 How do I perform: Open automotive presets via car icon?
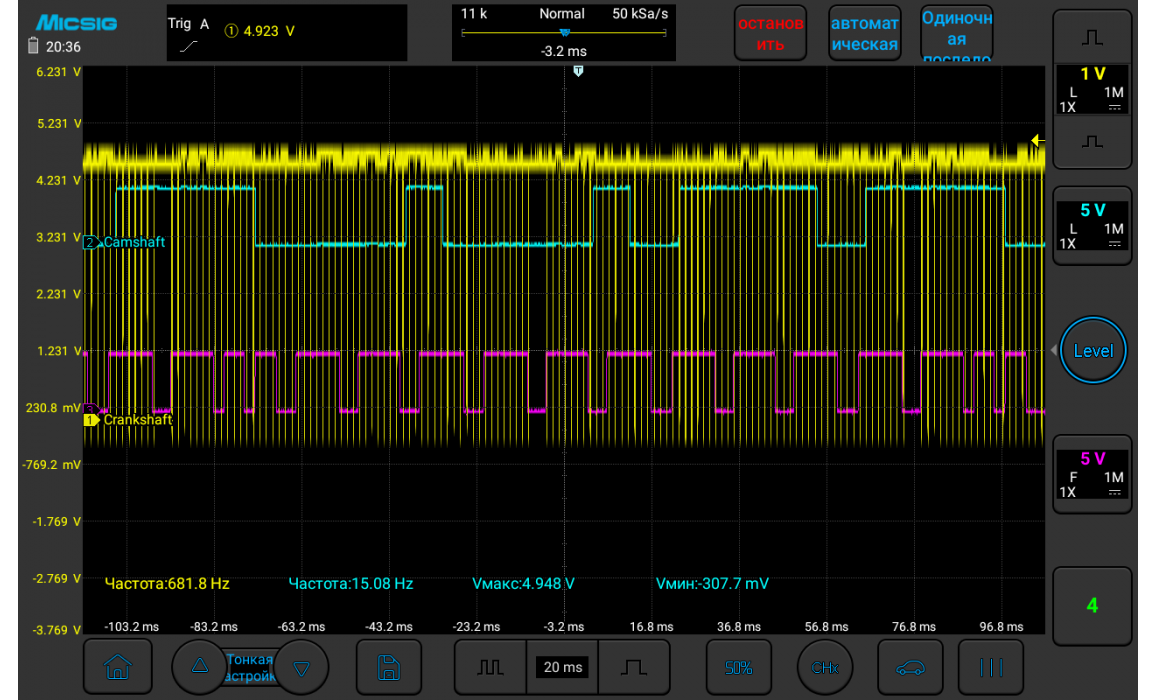[x=910, y=667]
